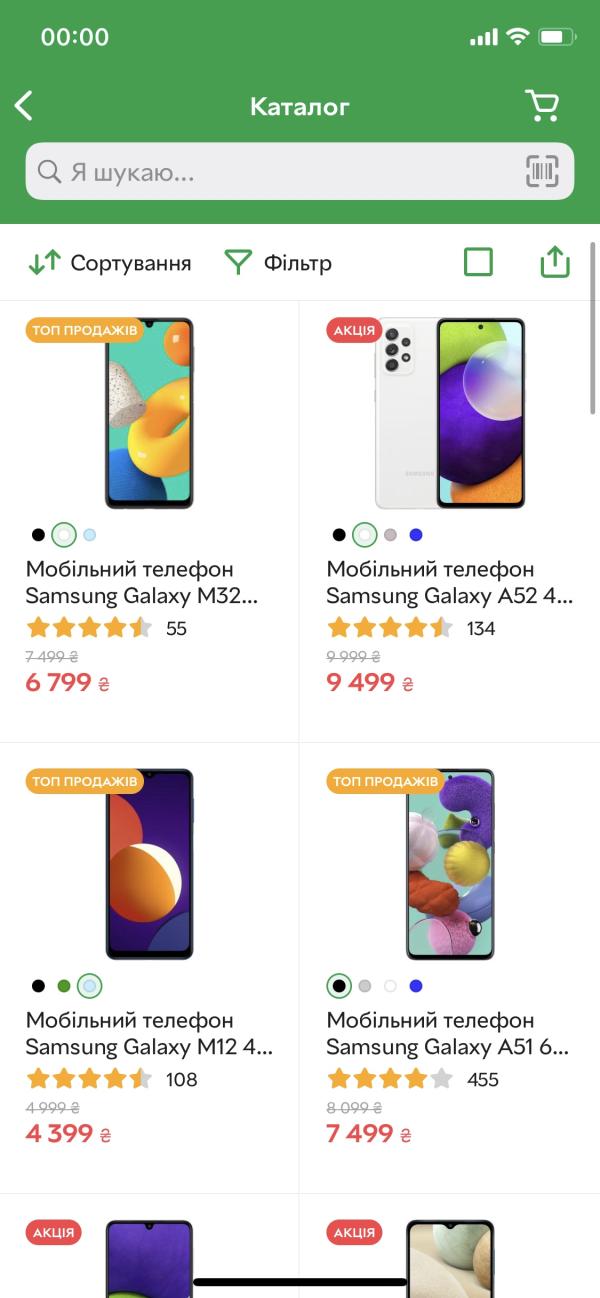Tap the Samsung Galaxy A52 phone image
The image size is (600, 1298).
pos(449,413)
